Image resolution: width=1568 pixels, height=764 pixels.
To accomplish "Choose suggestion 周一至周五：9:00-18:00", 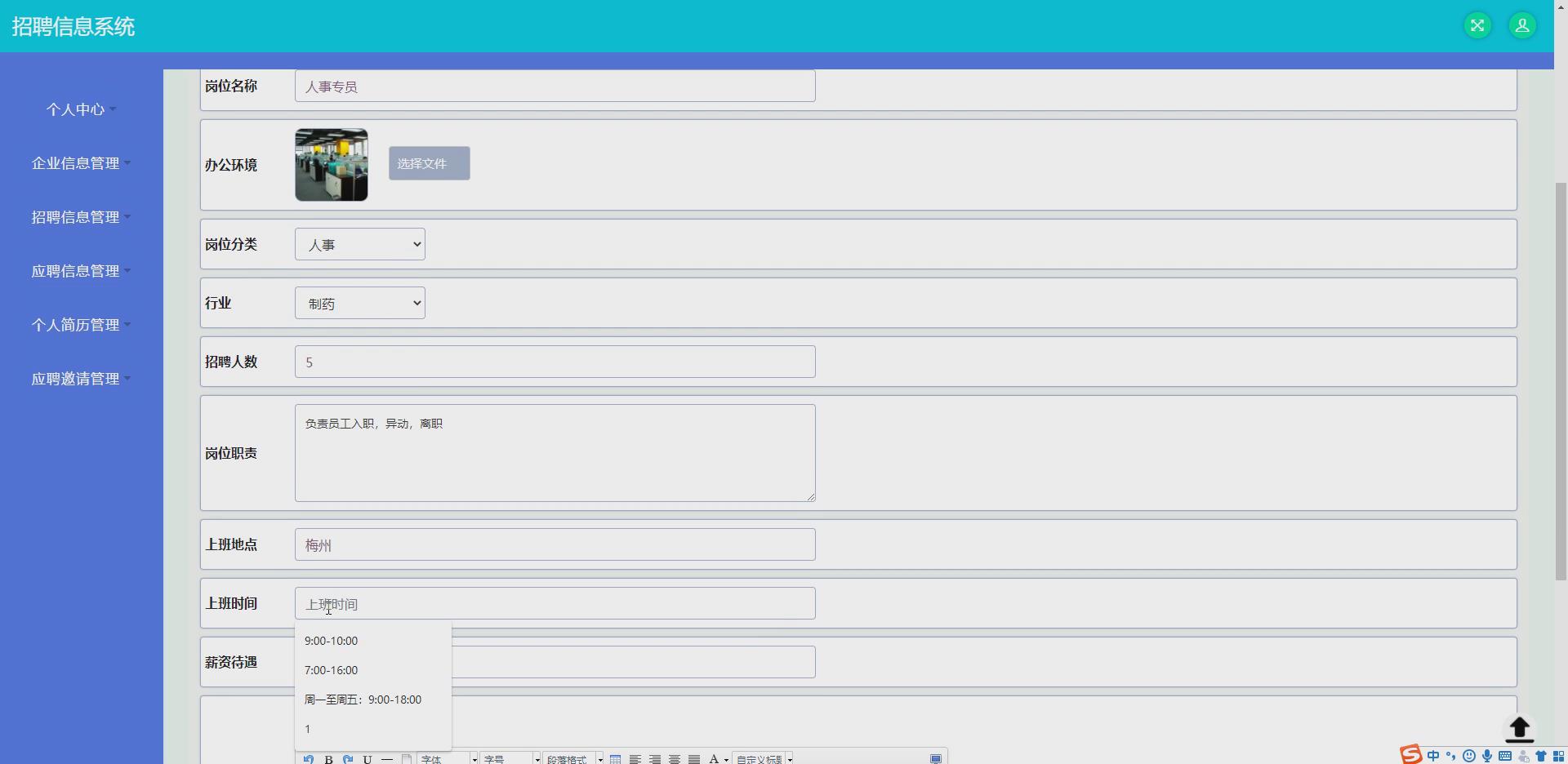I will coord(372,700).
